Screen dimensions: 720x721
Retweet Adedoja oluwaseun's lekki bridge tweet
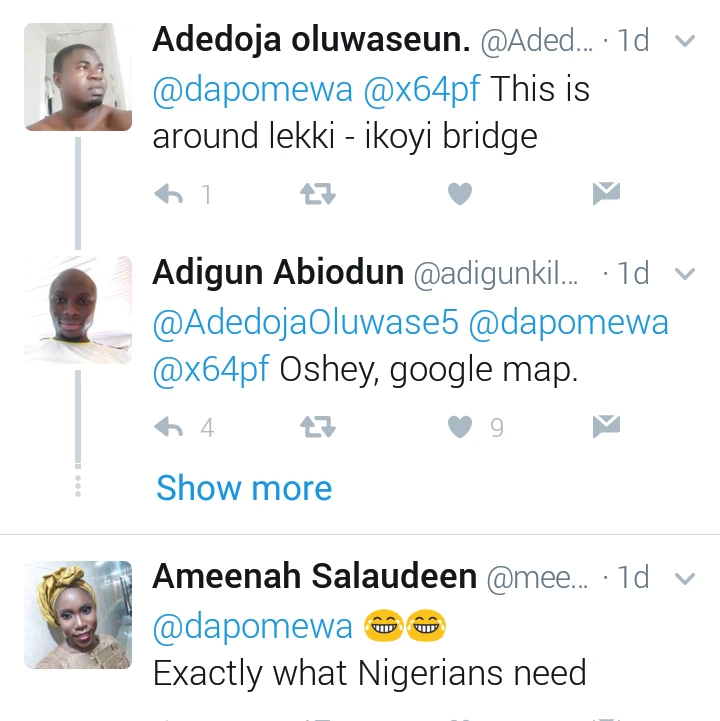tap(318, 194)
